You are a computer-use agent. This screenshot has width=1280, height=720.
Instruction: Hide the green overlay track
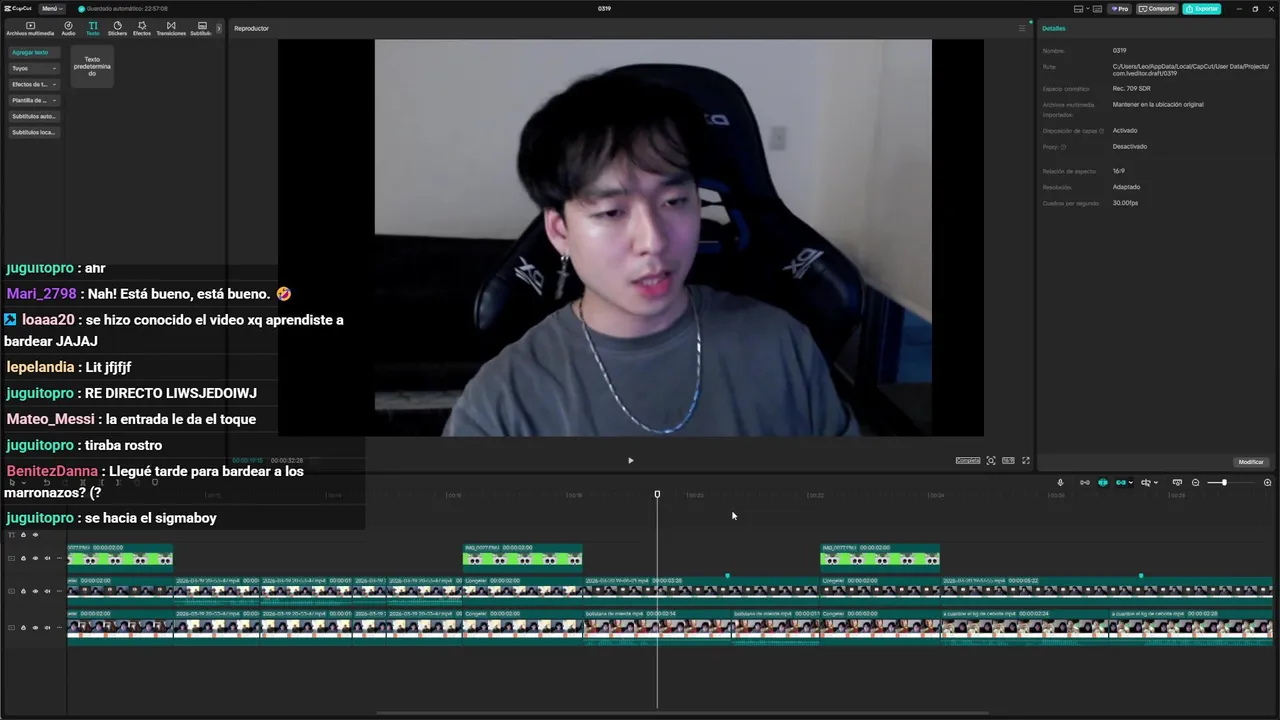tap(35, 558)
